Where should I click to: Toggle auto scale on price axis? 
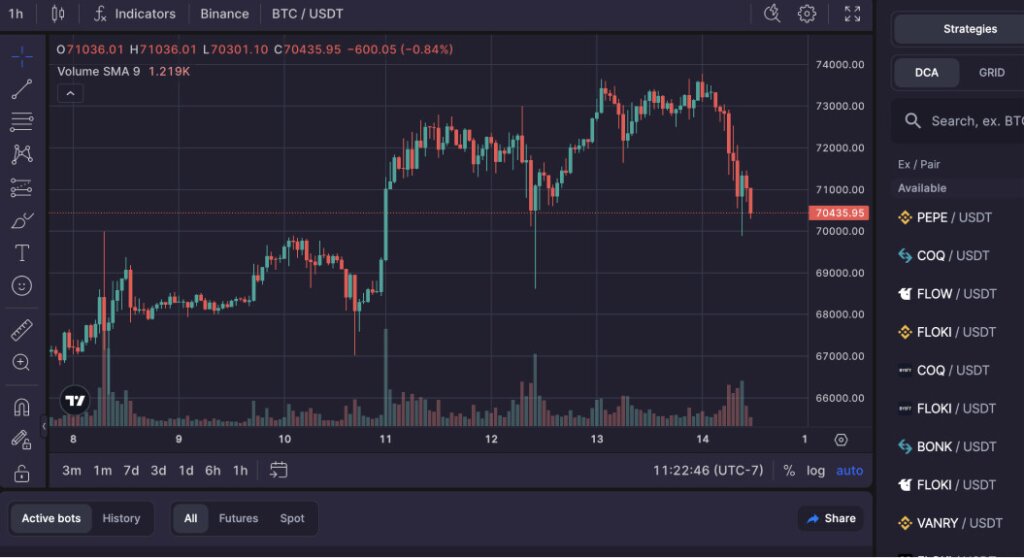pyautogui.click(x=849, y=470)
